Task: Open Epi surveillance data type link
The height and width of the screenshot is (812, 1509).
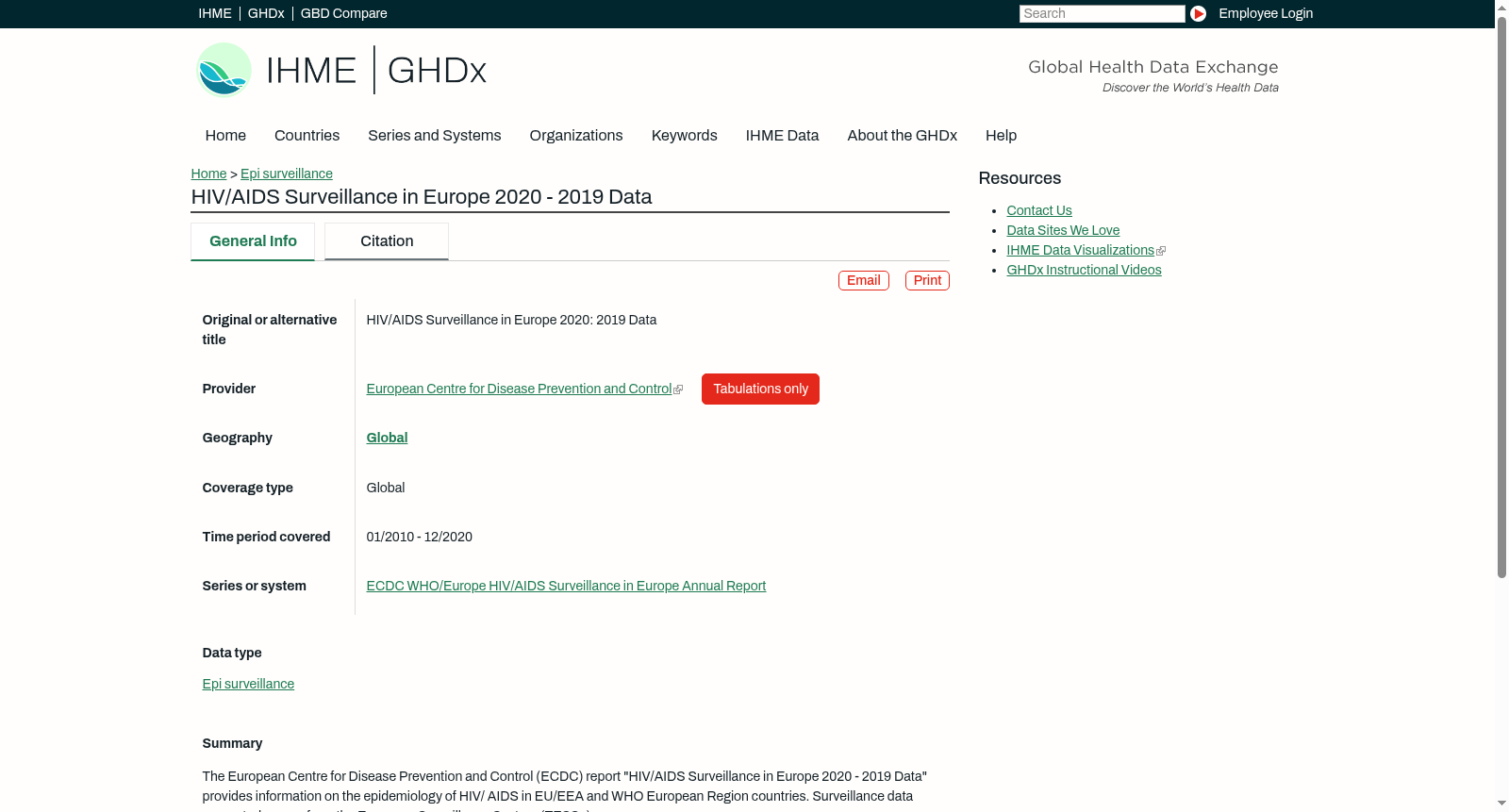Action: 248,685
